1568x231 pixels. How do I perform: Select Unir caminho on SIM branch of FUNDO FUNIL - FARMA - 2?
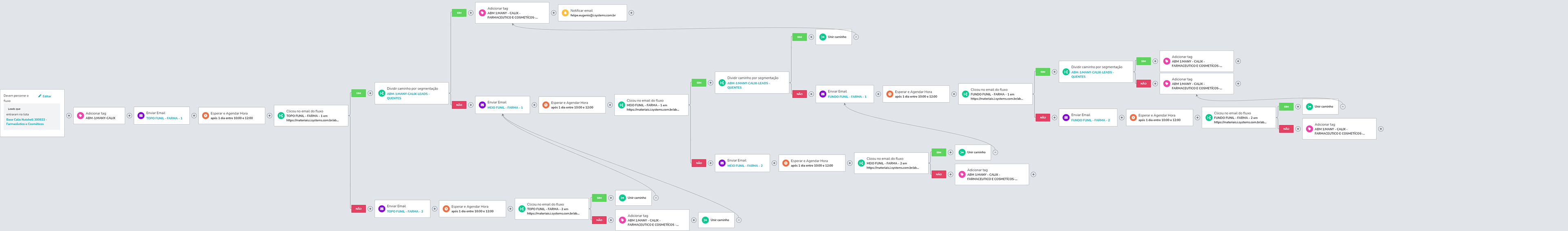[1320, 107]
